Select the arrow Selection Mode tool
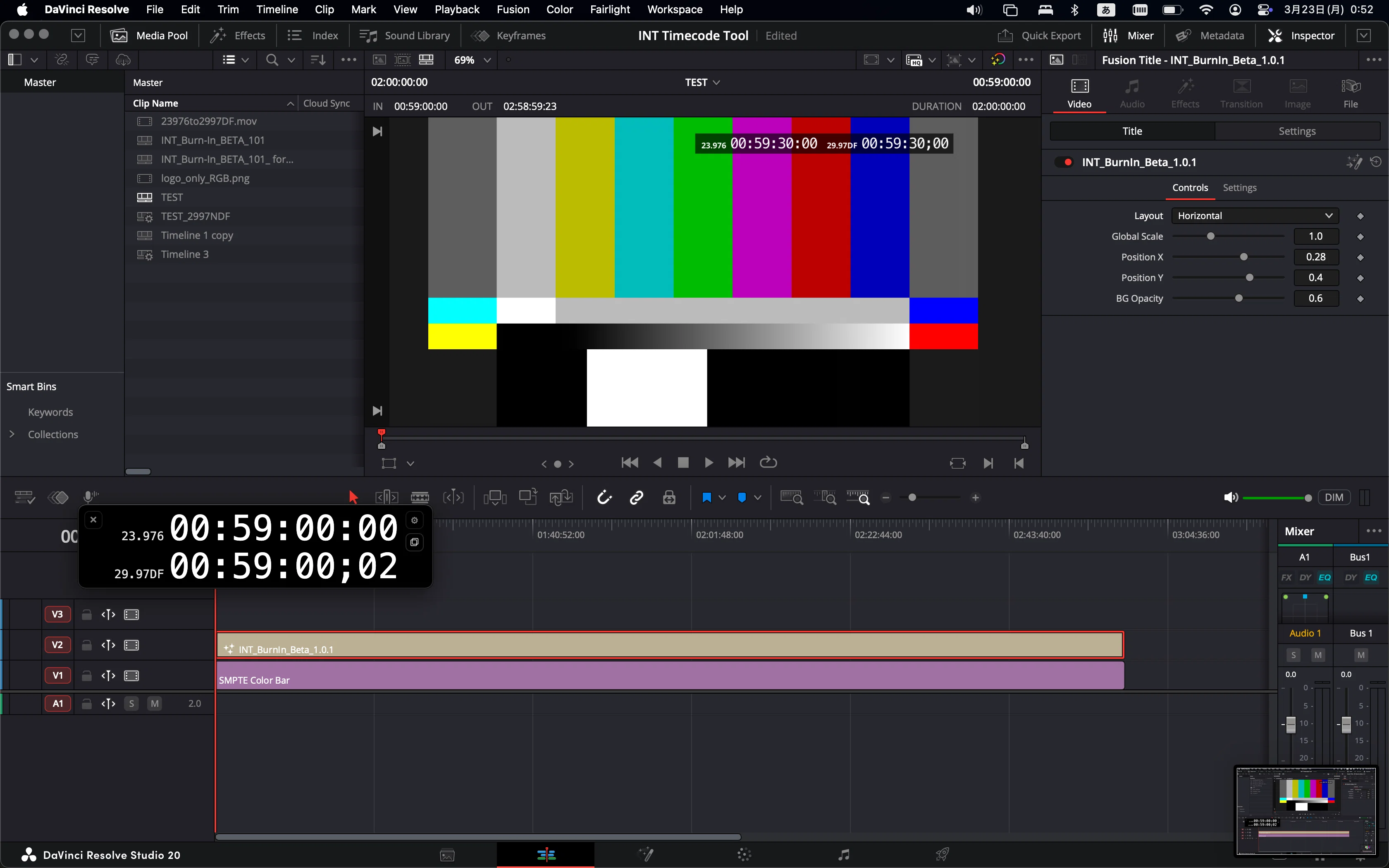Image resolution: width=1389 pixels, height=868 pixels. point(353,497)
